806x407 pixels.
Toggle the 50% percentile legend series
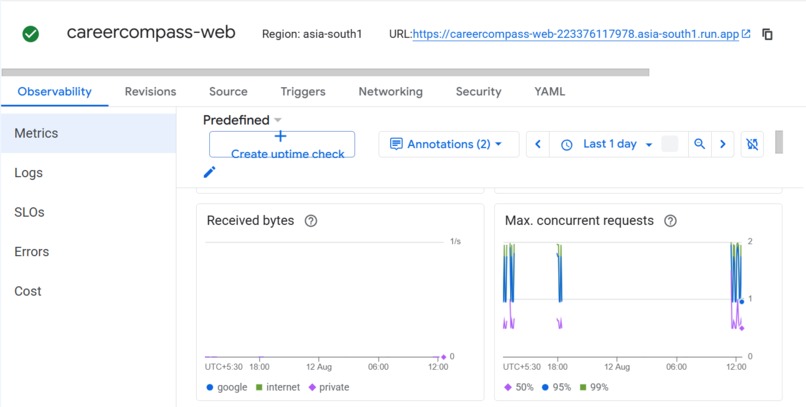[519, 387]
